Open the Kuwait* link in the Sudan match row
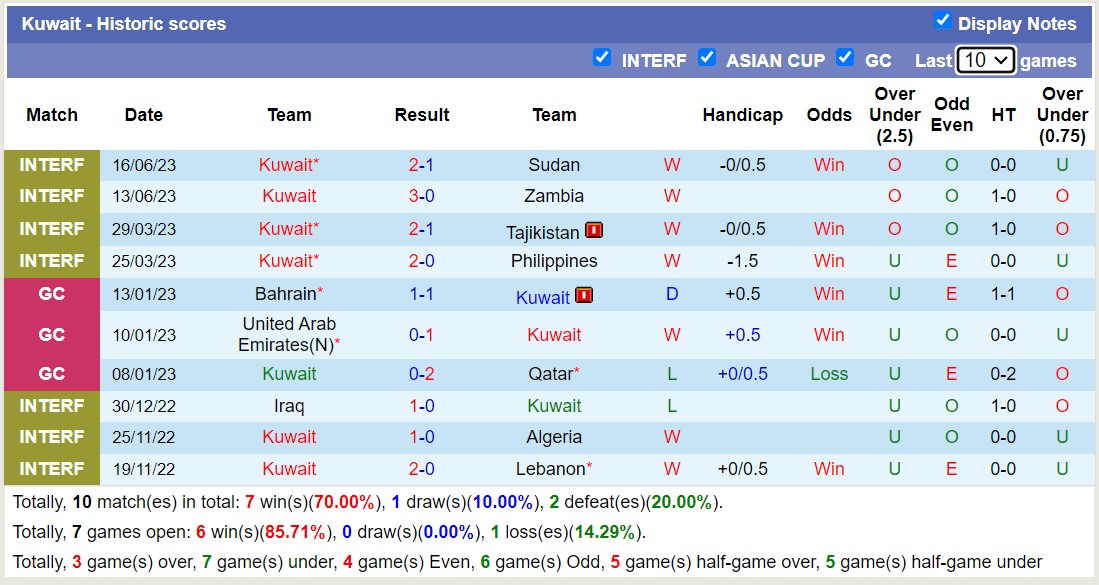Viewport: 1099px width, 585px height. [289, 165]
